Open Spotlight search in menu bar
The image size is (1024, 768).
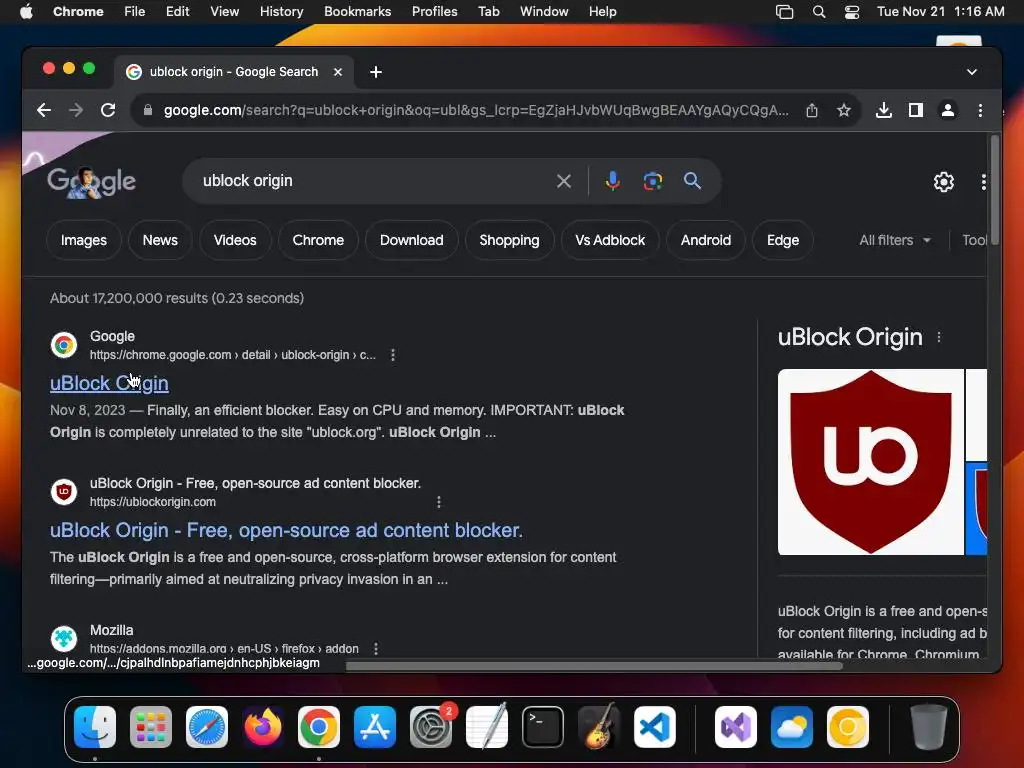(x=819, y=12)
